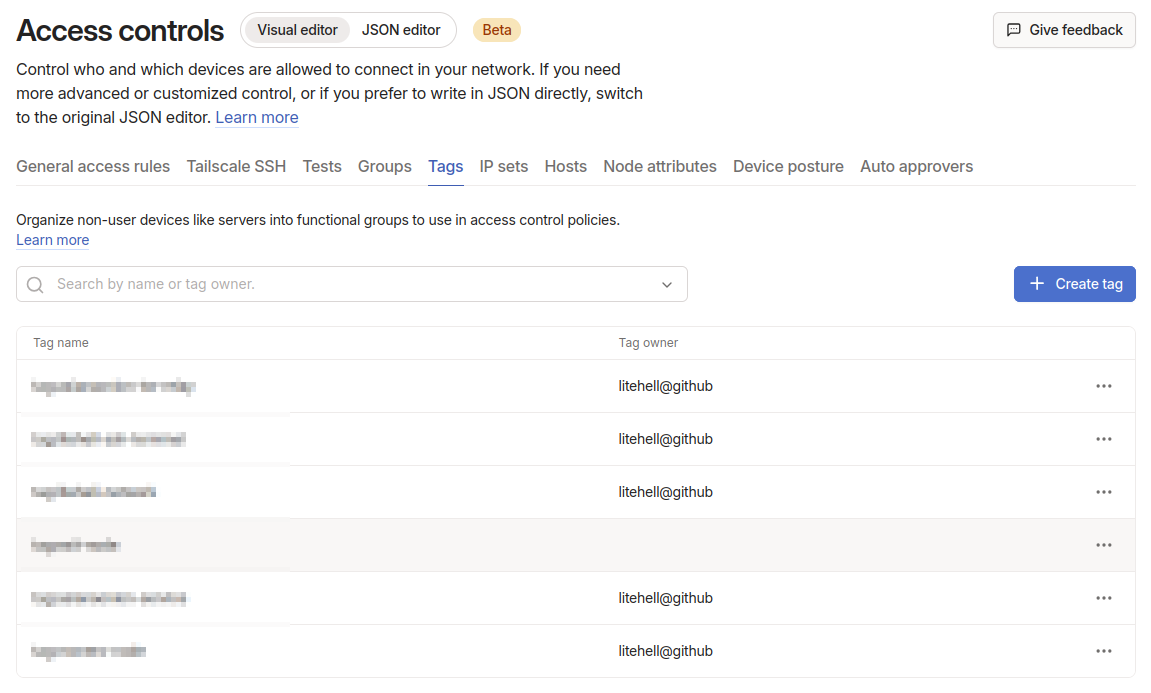Click the speech bubble icon on Give feedback
The width and height of the screenshot is (1151, 693).
pos(1013,30)
